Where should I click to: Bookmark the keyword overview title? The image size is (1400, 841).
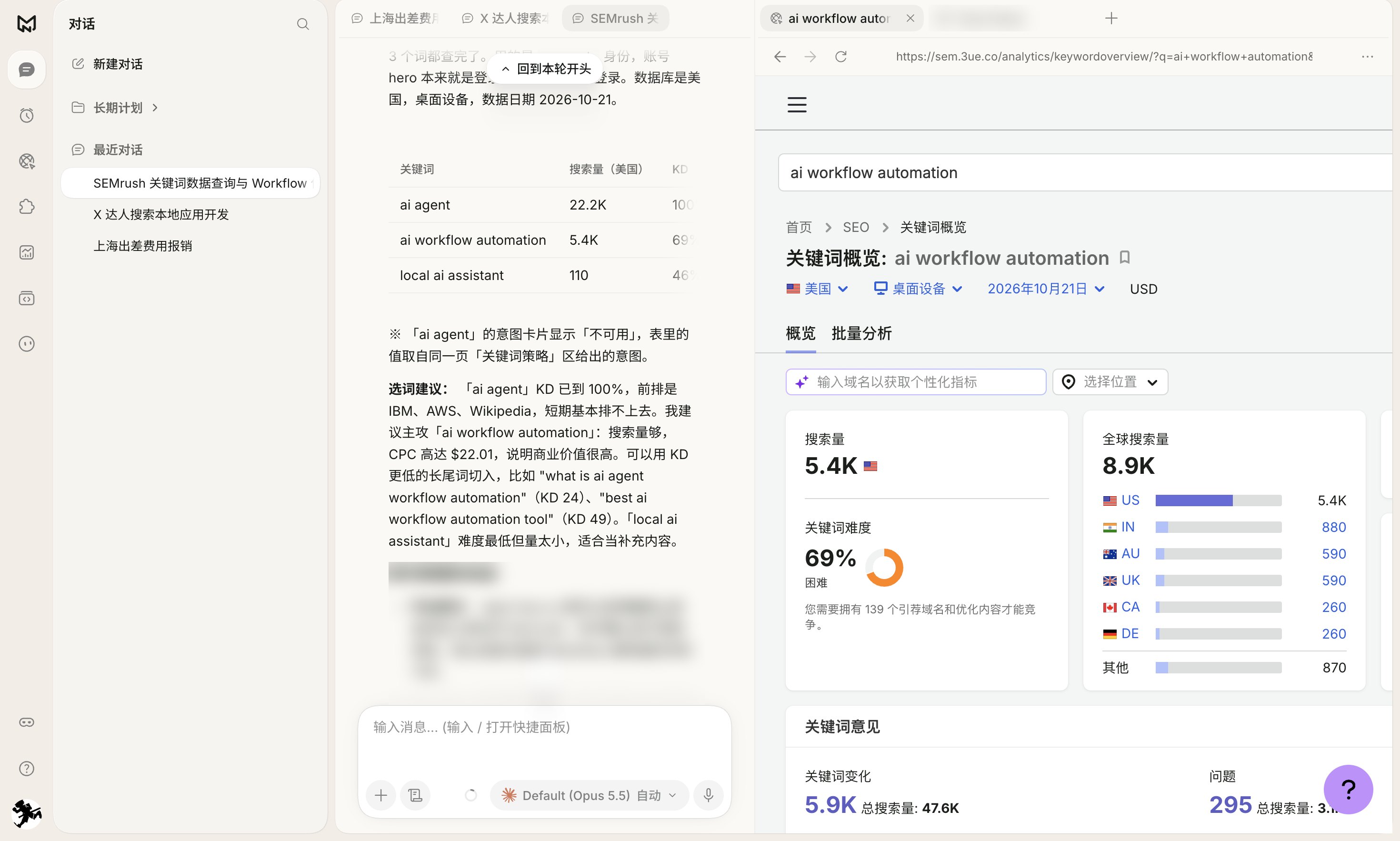click(x=1125, y=258)
